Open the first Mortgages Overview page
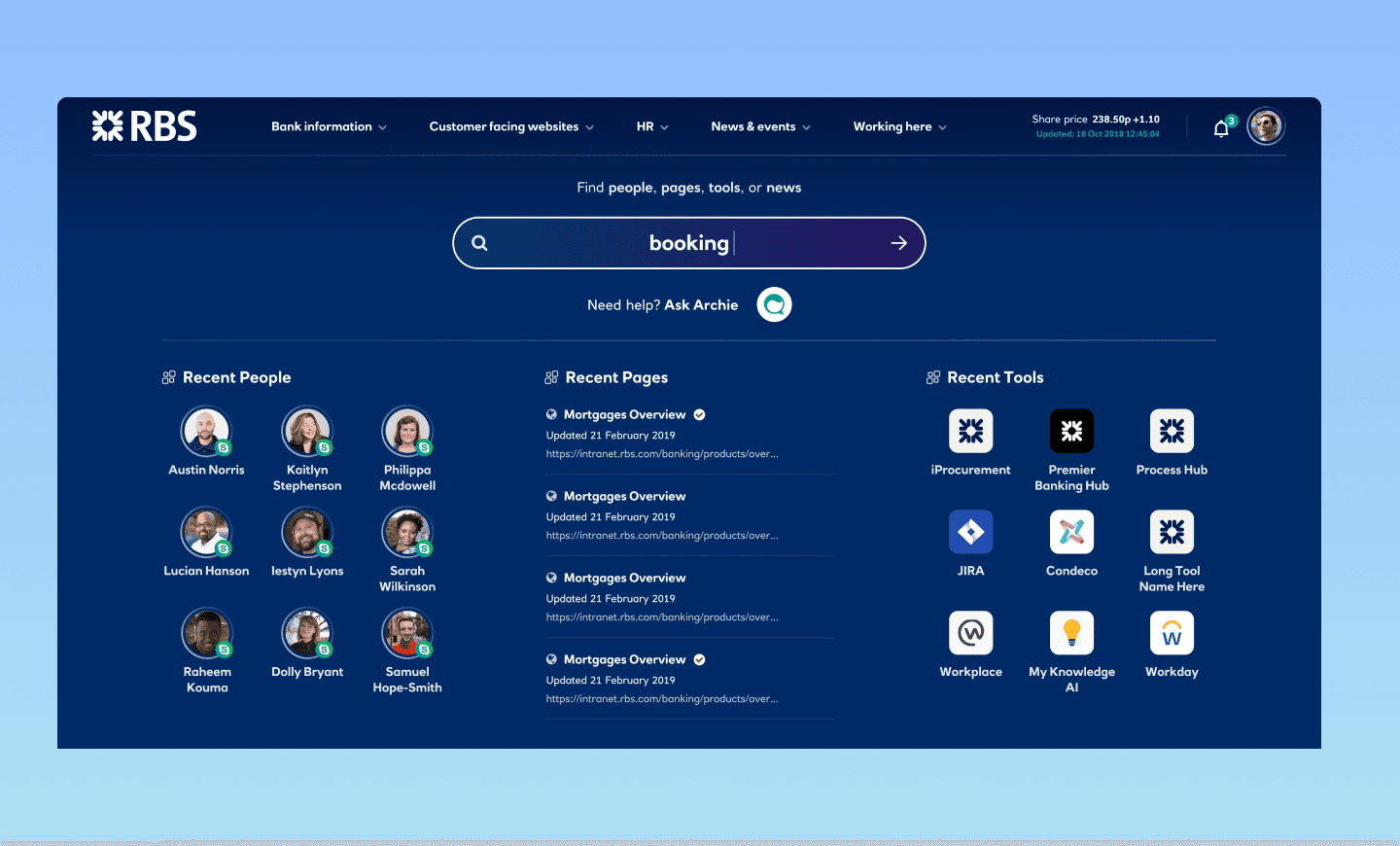The image size is (1400, 846). click(x=624, y=414)
